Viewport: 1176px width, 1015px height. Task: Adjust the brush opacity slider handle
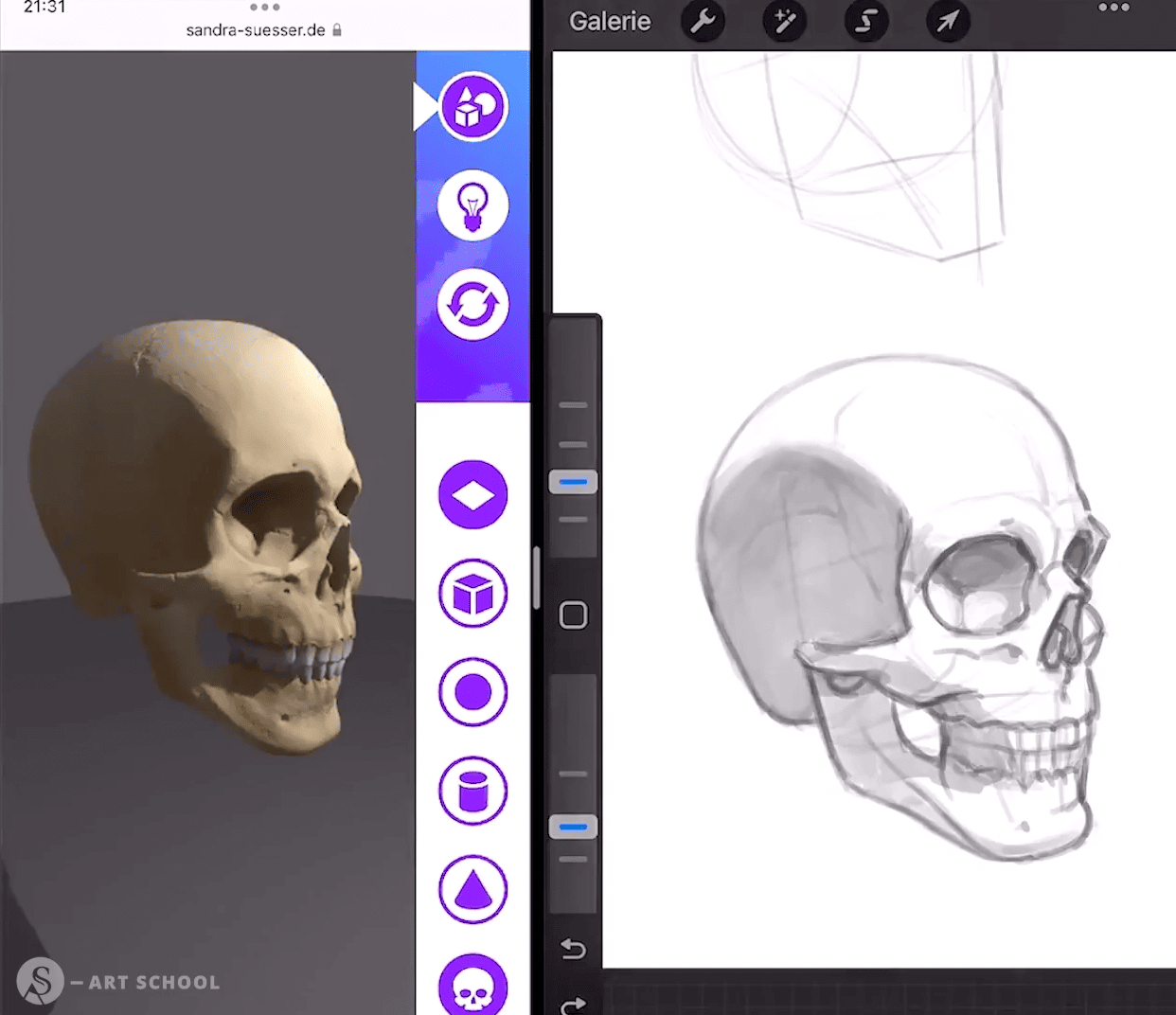(x=573, y=827)
